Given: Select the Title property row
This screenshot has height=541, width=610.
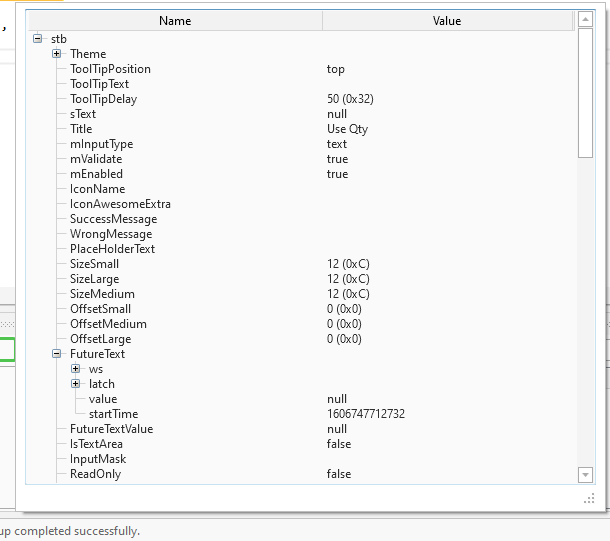Looking at the screenshot, I should pyautogui.click(x=81, y=129).
